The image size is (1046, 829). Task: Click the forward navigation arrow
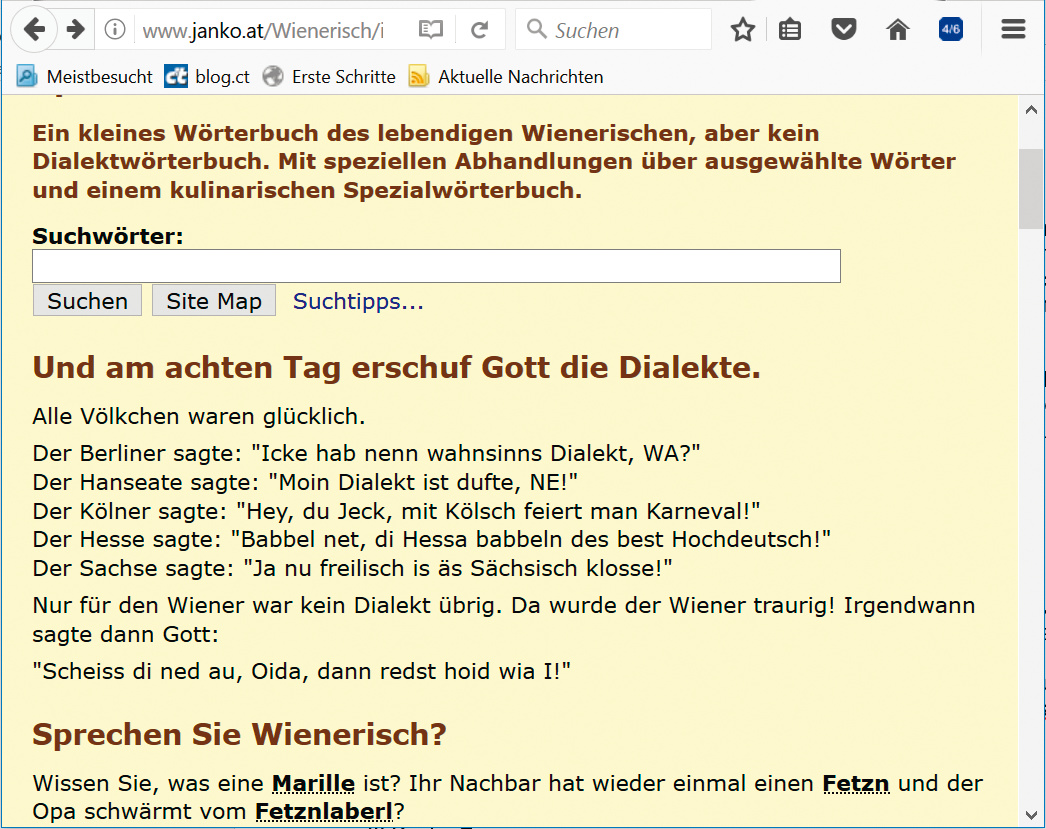pyautogui.click(x=75, y=30)
